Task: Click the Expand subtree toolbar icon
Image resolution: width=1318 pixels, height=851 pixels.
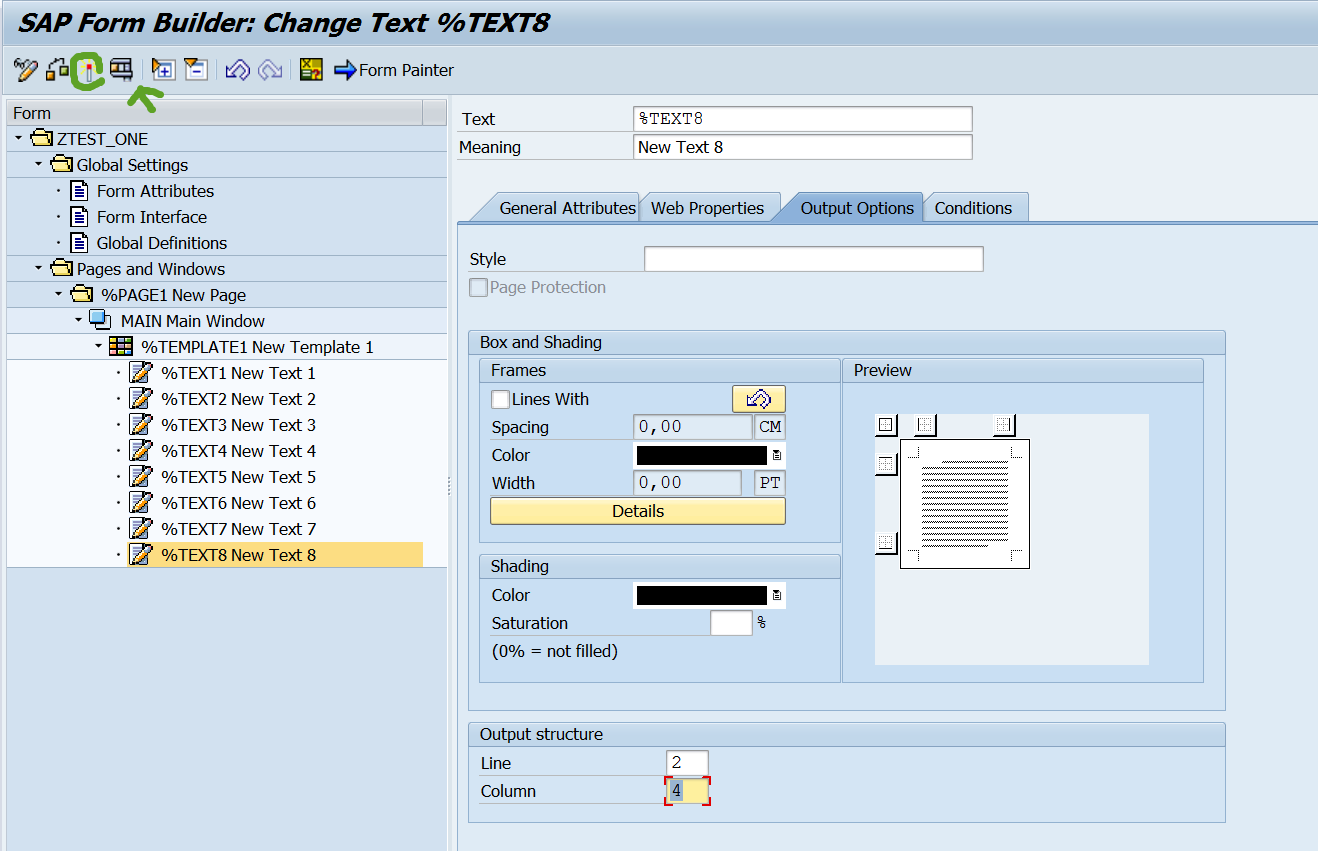Action: coord(163,70)
